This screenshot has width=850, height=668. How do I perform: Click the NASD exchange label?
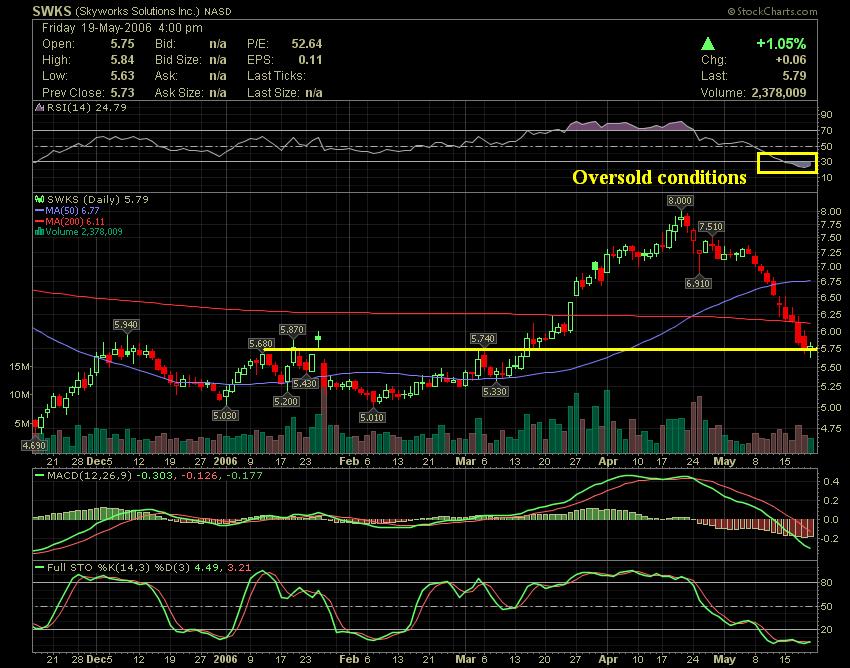pos(217,11)
